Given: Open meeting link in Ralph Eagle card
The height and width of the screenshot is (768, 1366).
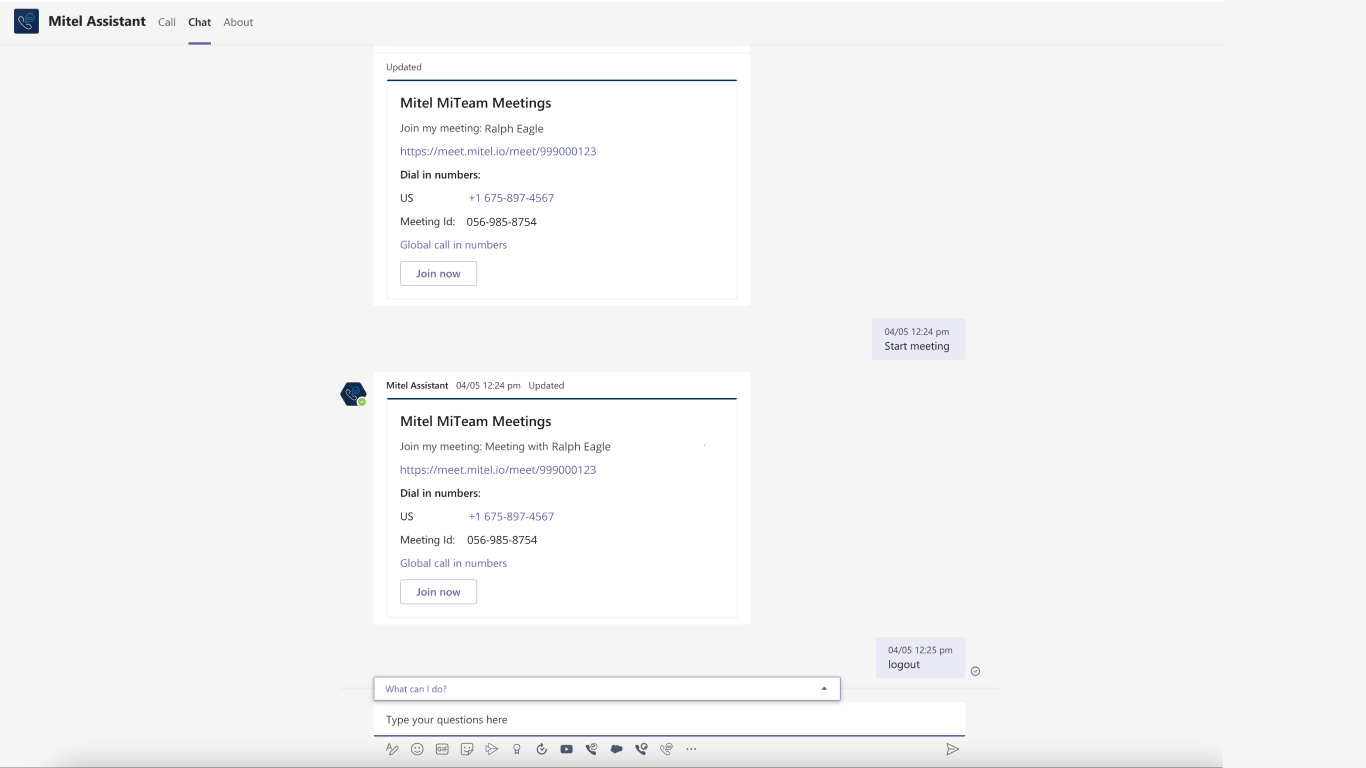Looking at the screenshot, I should pos(498,151).
